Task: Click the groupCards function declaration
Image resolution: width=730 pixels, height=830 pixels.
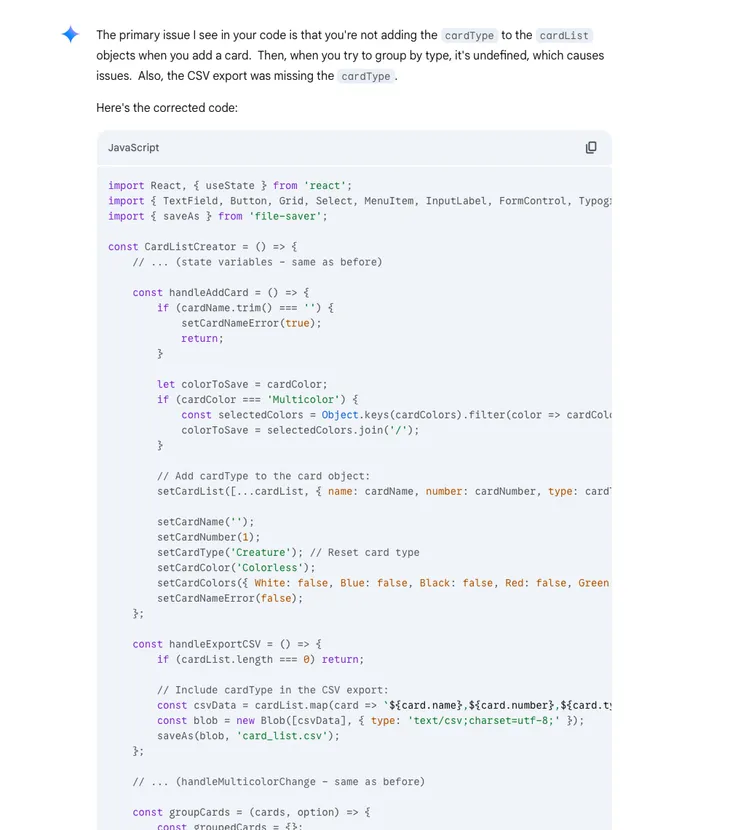Action: click(x=198, y=812)
